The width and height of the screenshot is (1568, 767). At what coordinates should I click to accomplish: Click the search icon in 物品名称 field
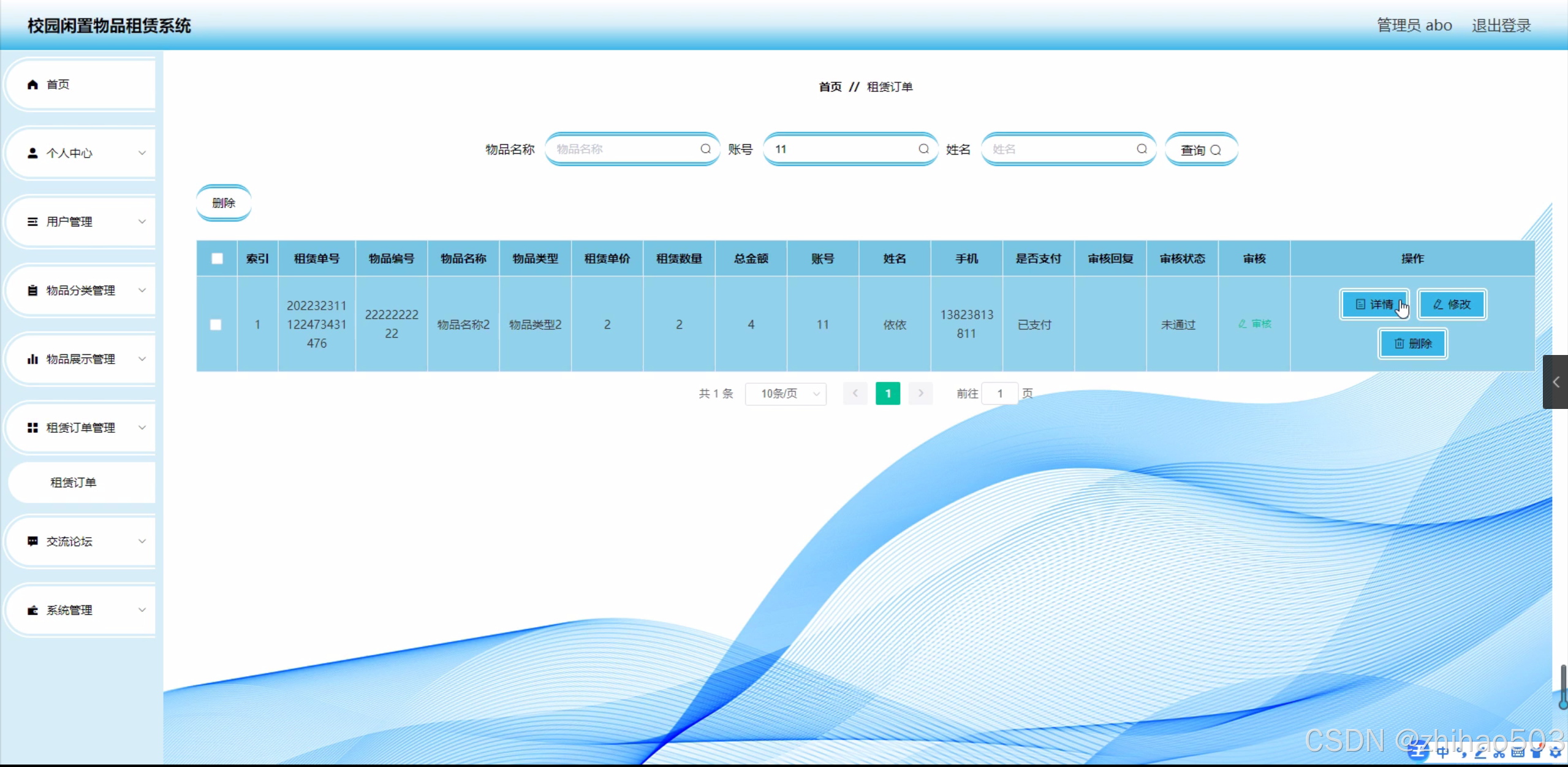point(705,149)
